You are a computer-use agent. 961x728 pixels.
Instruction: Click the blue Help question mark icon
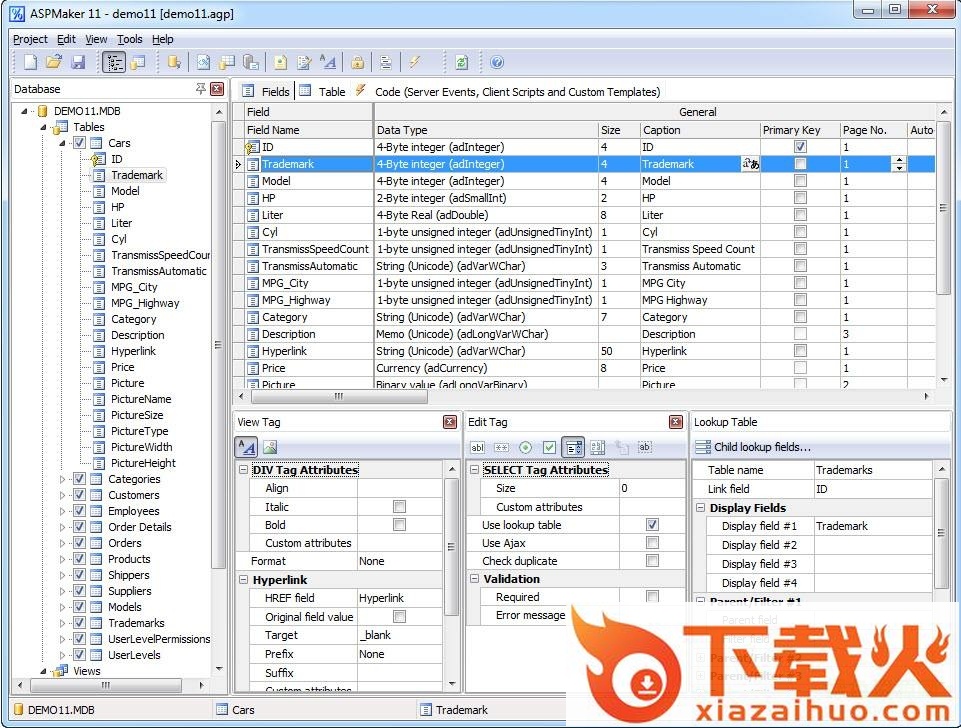coord(497,62)
